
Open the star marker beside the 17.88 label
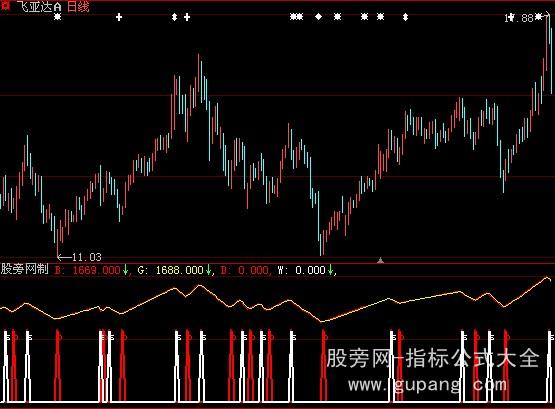538,16
